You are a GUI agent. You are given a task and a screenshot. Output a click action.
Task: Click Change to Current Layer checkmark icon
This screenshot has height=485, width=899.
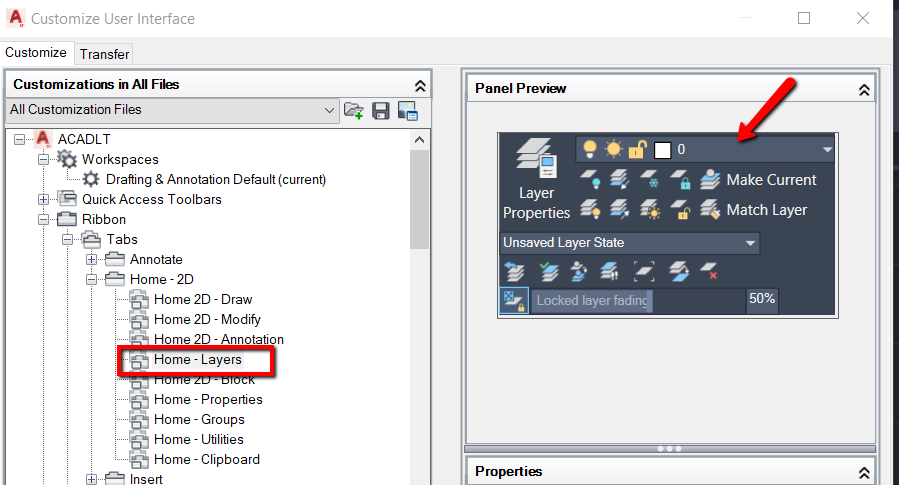pyautogui.click(x=549, y=271)
